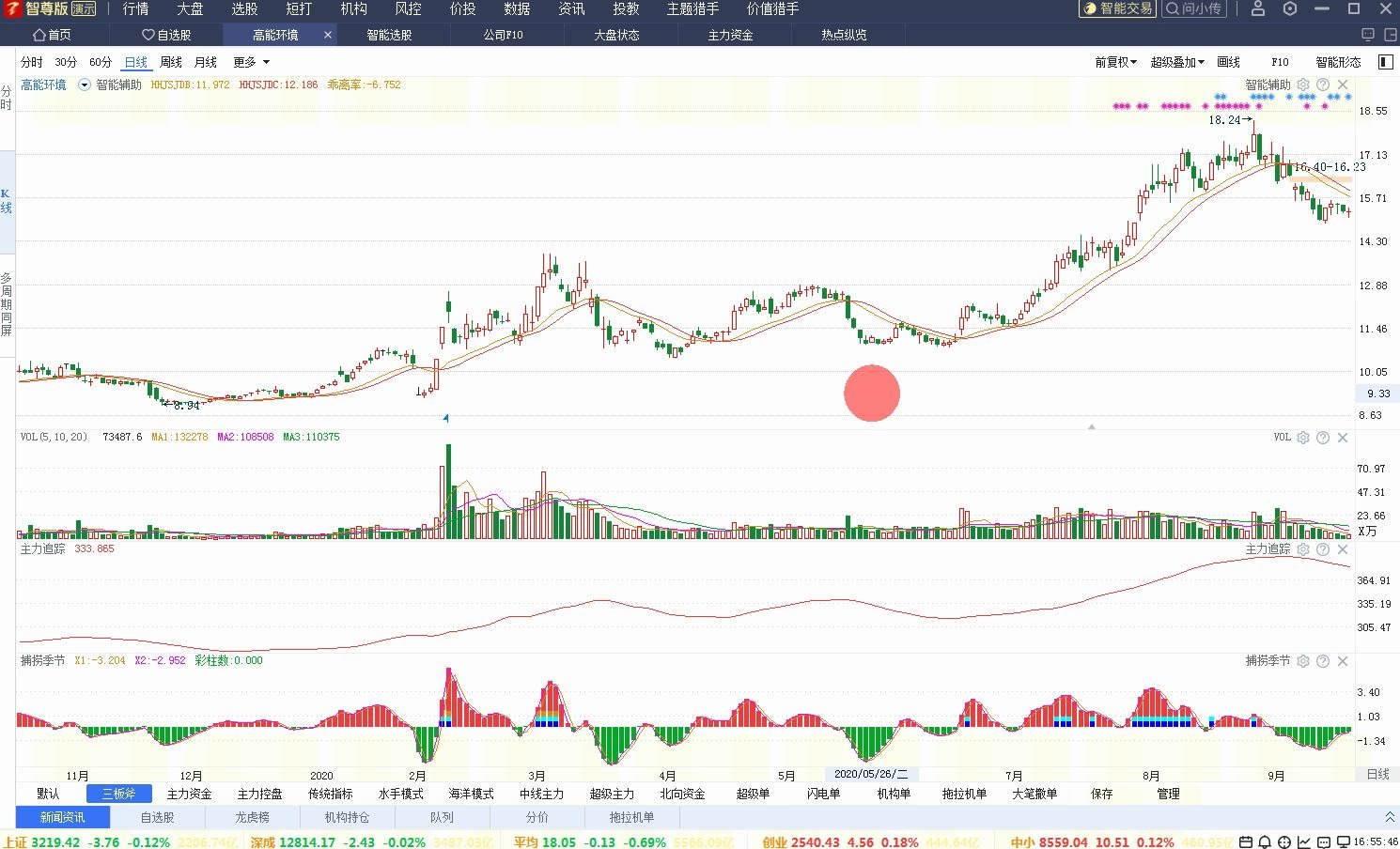Click the 2020/05/26 date marker on timeline
Viewport: 1400px width, 849px height.
pyautogui.click(x=871, y=774)
